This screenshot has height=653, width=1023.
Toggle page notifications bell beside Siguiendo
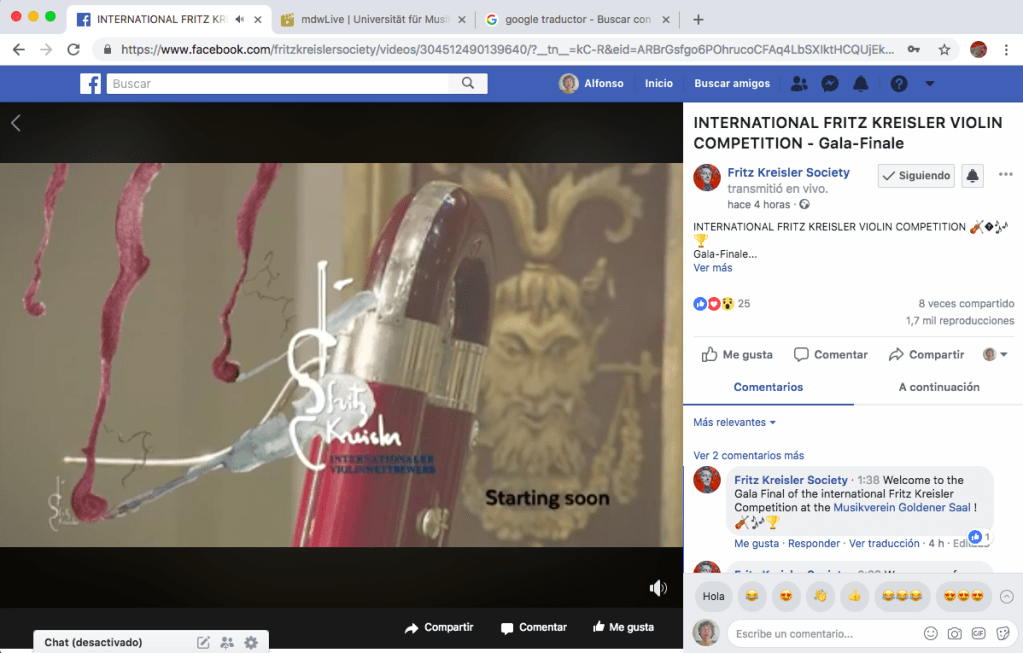pos(972,176)
